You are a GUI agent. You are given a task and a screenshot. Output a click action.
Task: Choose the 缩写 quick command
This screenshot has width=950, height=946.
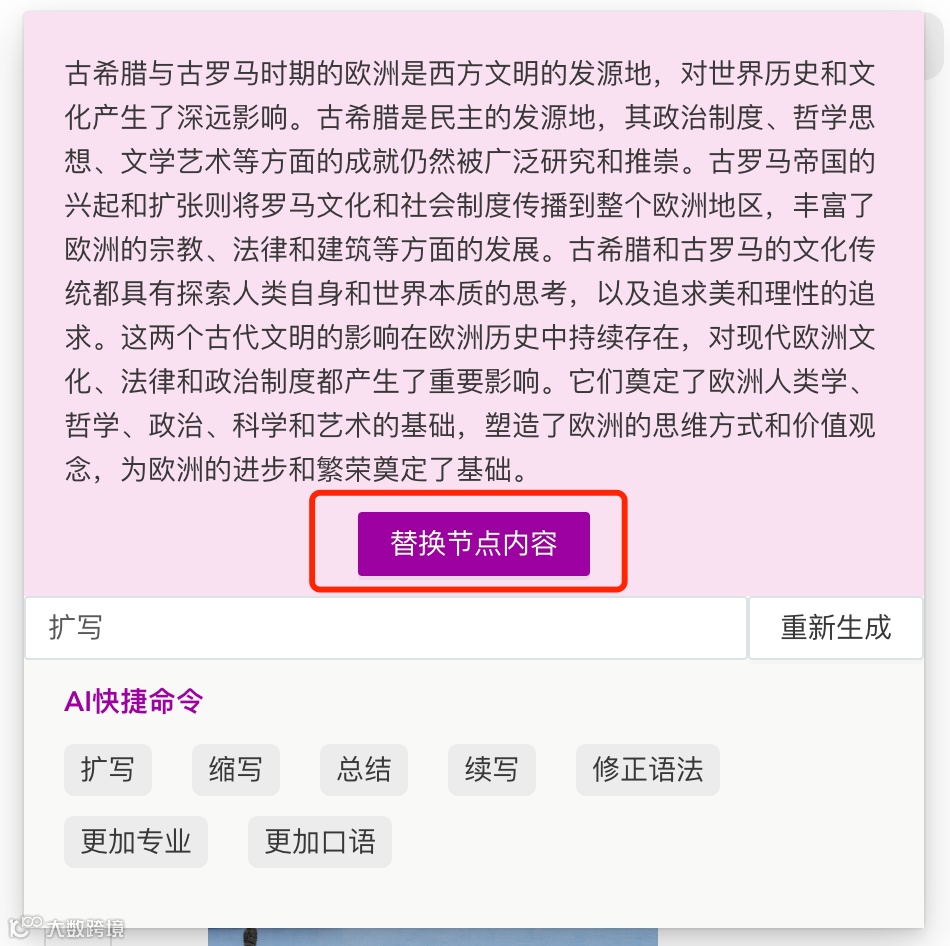[236, 770]
